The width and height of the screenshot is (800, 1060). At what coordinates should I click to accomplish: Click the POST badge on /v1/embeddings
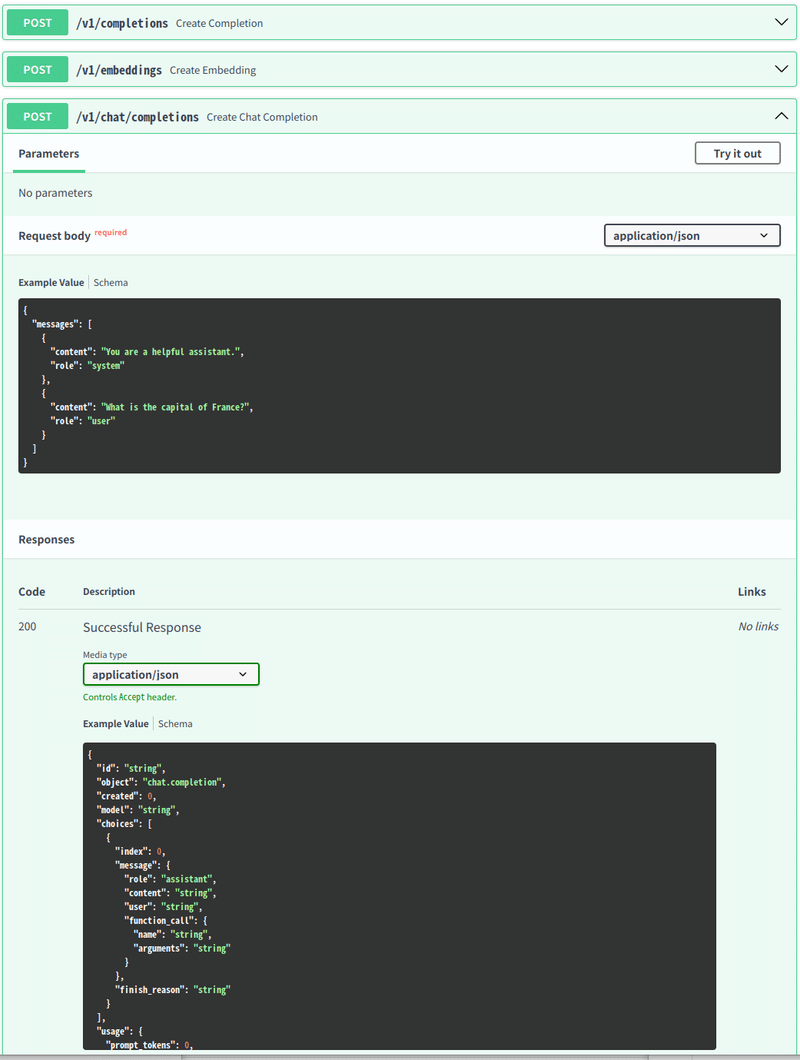click(x=36, y=68)
